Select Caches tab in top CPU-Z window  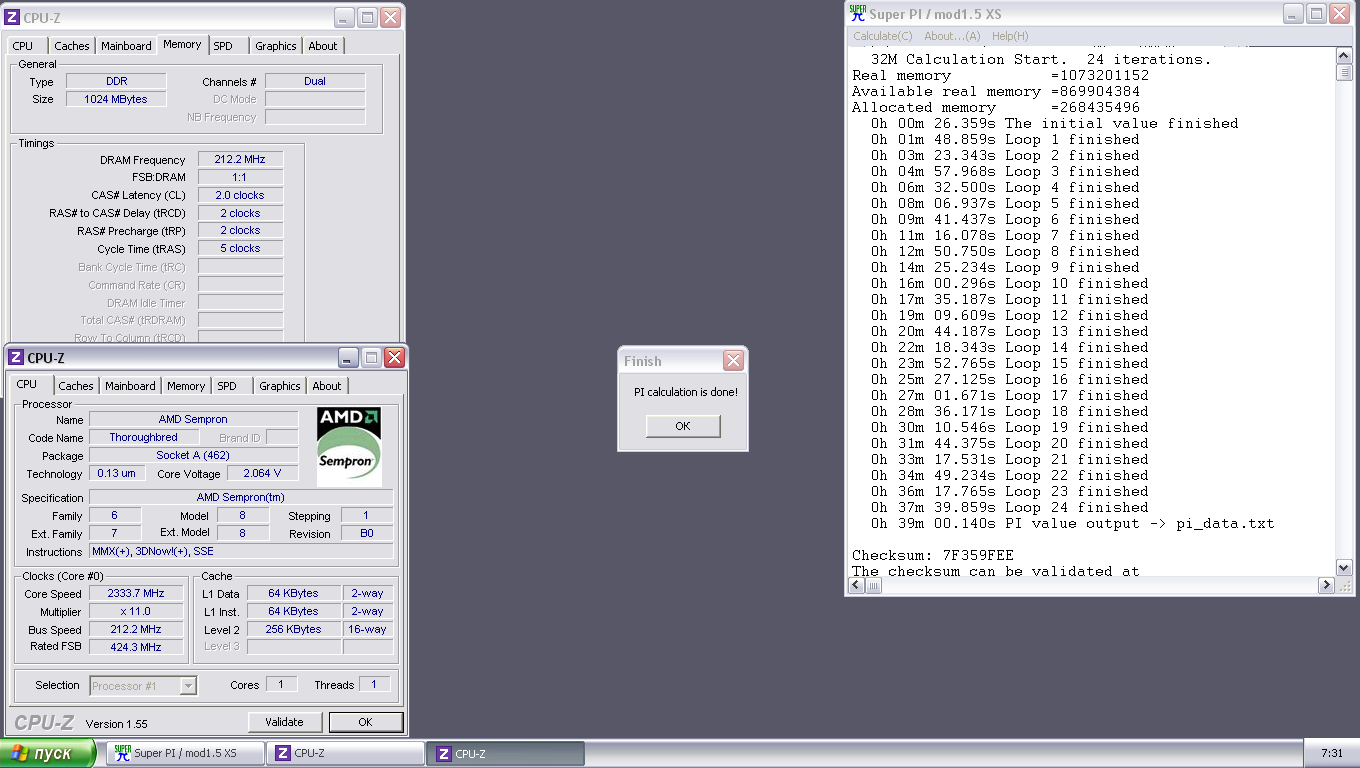72,46
